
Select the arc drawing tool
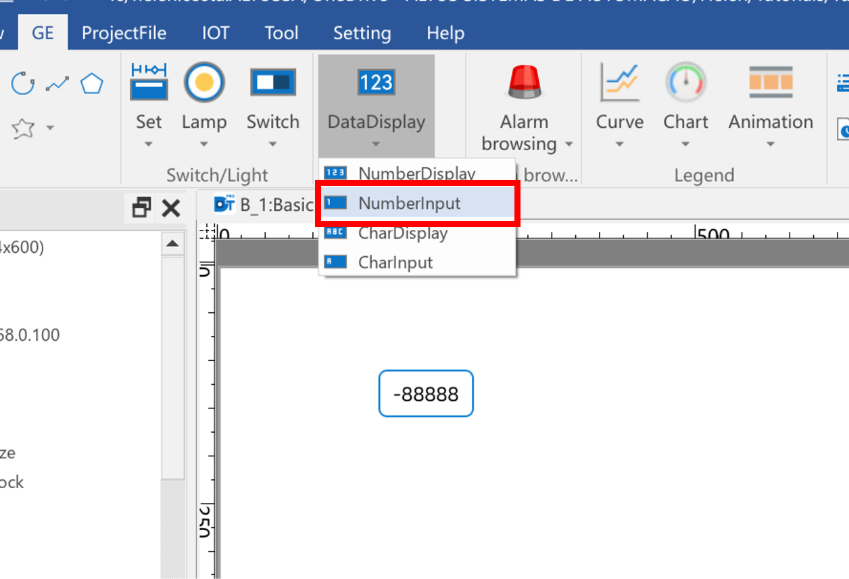point(23,83)
